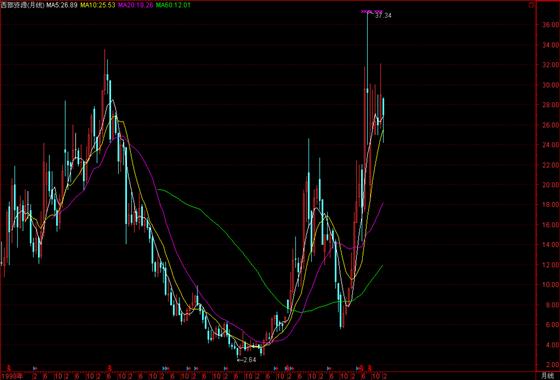Viewport: 560px width, 380px height.
Task: Open the 月线 period selector in bottom-right corner
Action: [x=547, y=376]
